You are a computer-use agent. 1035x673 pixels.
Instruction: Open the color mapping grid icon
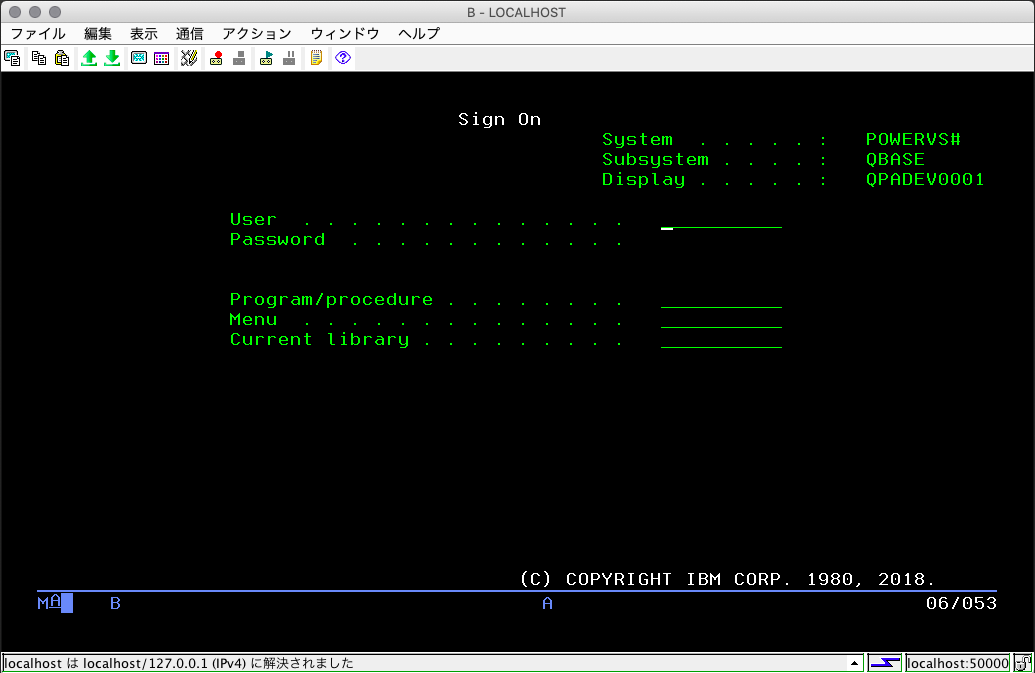[x=162, y=58]
